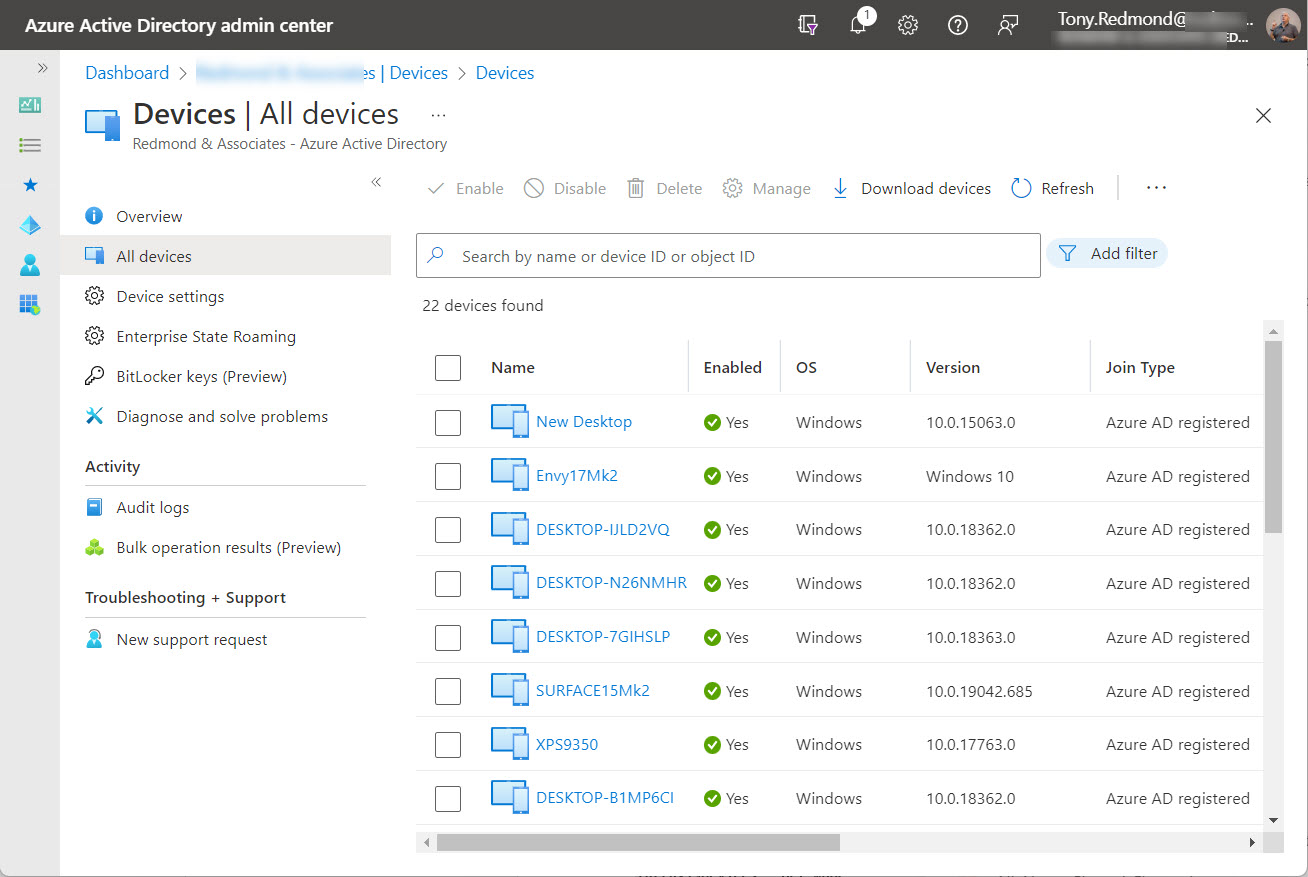The height and width of the screenshot is (877, 1308).
Task: Tick the select-all devices checkbox
Action: [x=448, y=368]
